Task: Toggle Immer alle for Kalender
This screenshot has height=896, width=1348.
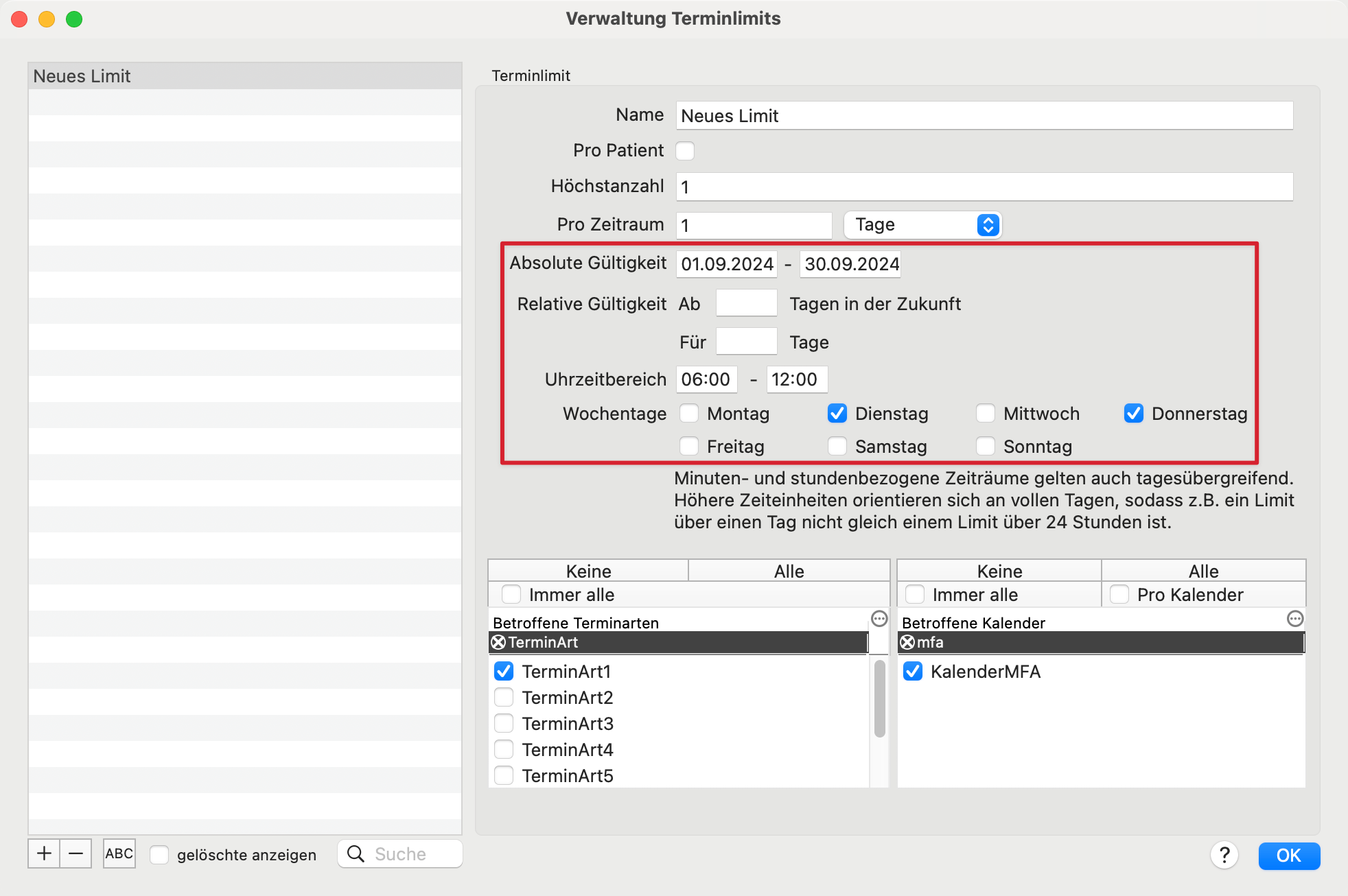Action: click(915, 594)
